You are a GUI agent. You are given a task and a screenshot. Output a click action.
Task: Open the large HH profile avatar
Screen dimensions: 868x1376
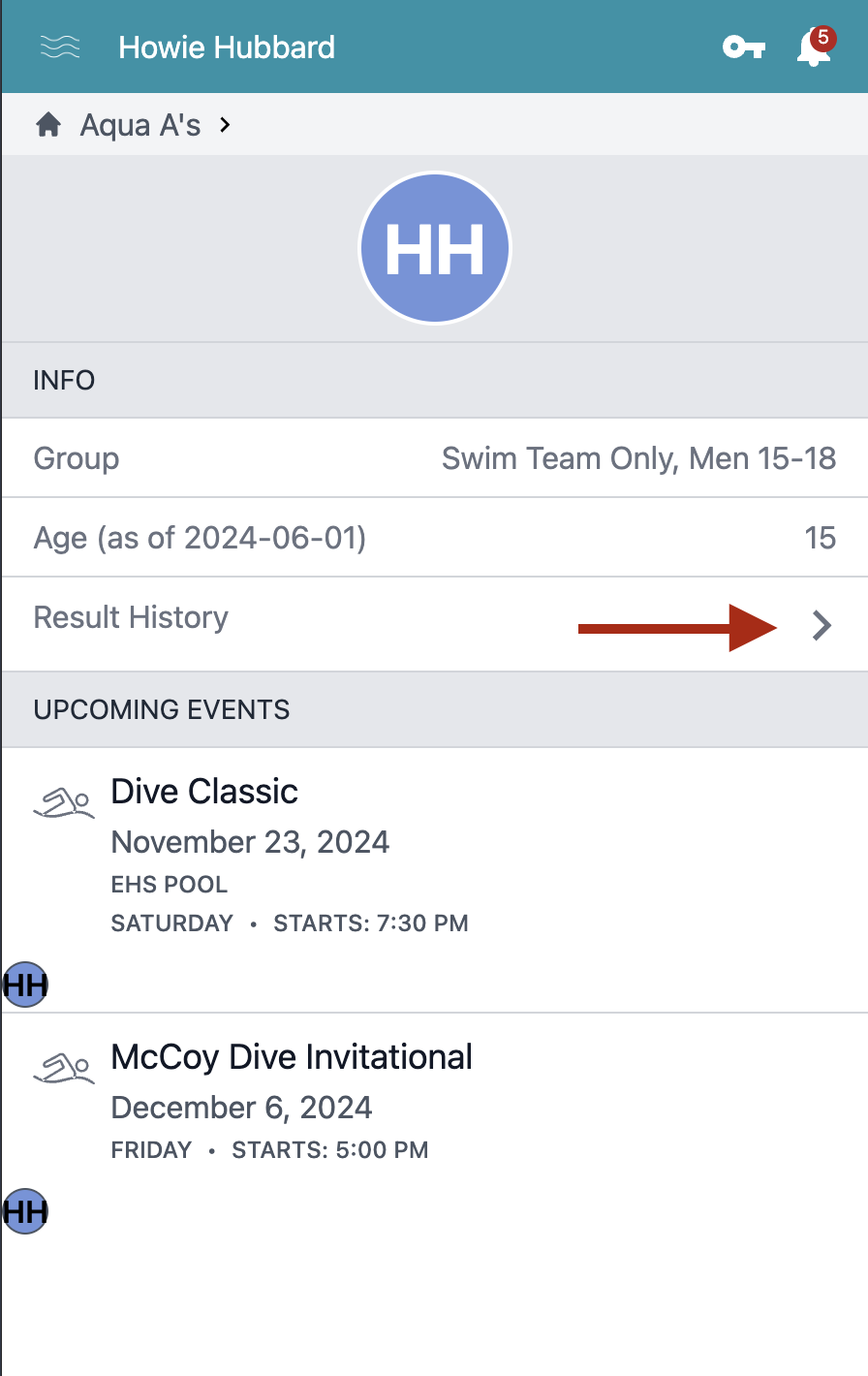(x=435, y=248)
